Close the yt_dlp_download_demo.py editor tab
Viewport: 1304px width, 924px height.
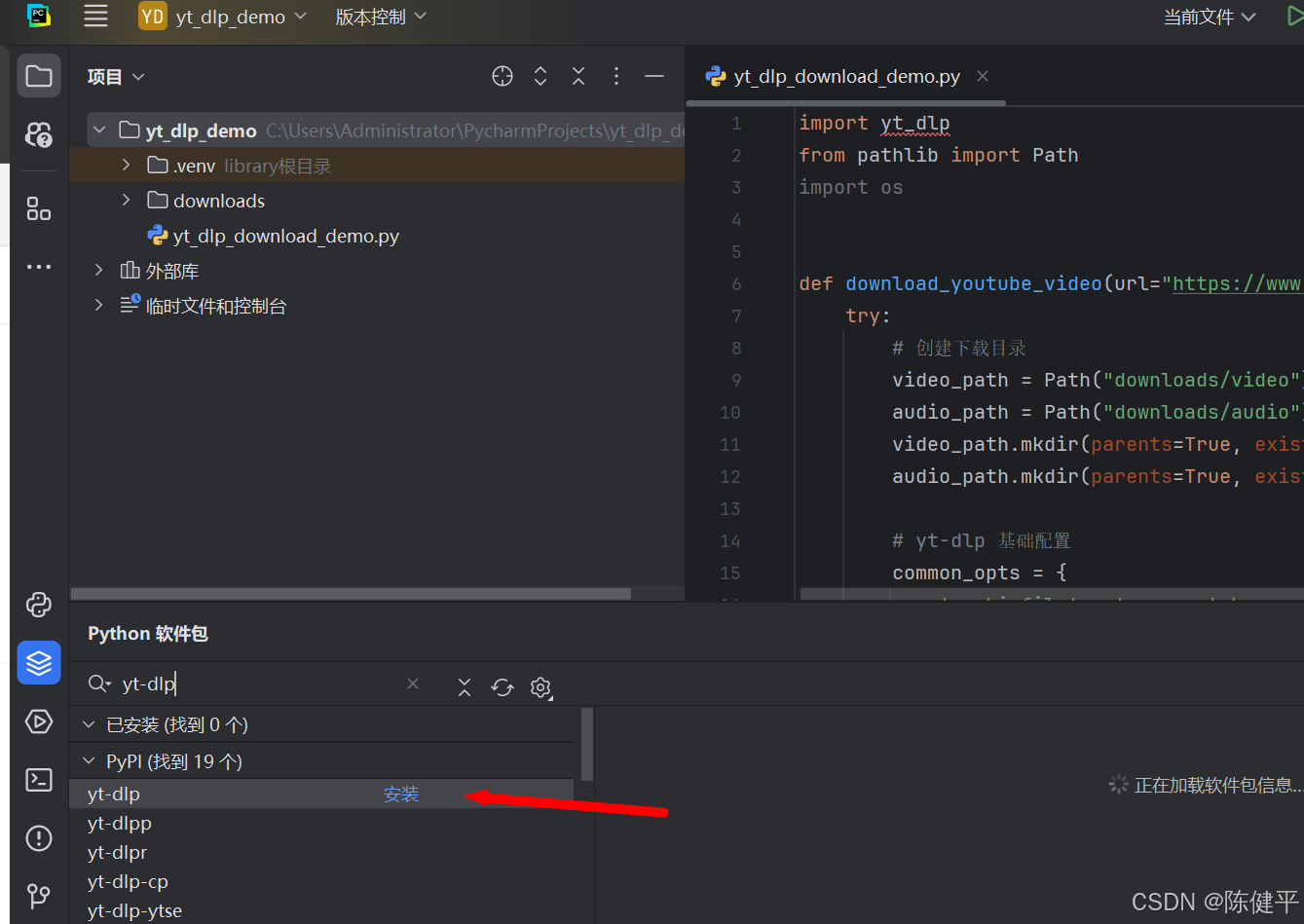point(983,76)
